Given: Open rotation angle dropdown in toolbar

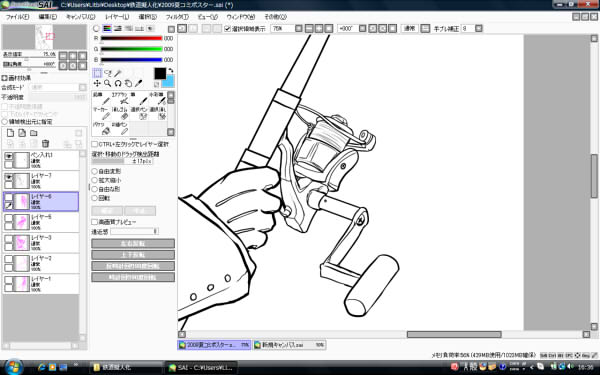Looking at the screenshot, I should click(362, 28).
